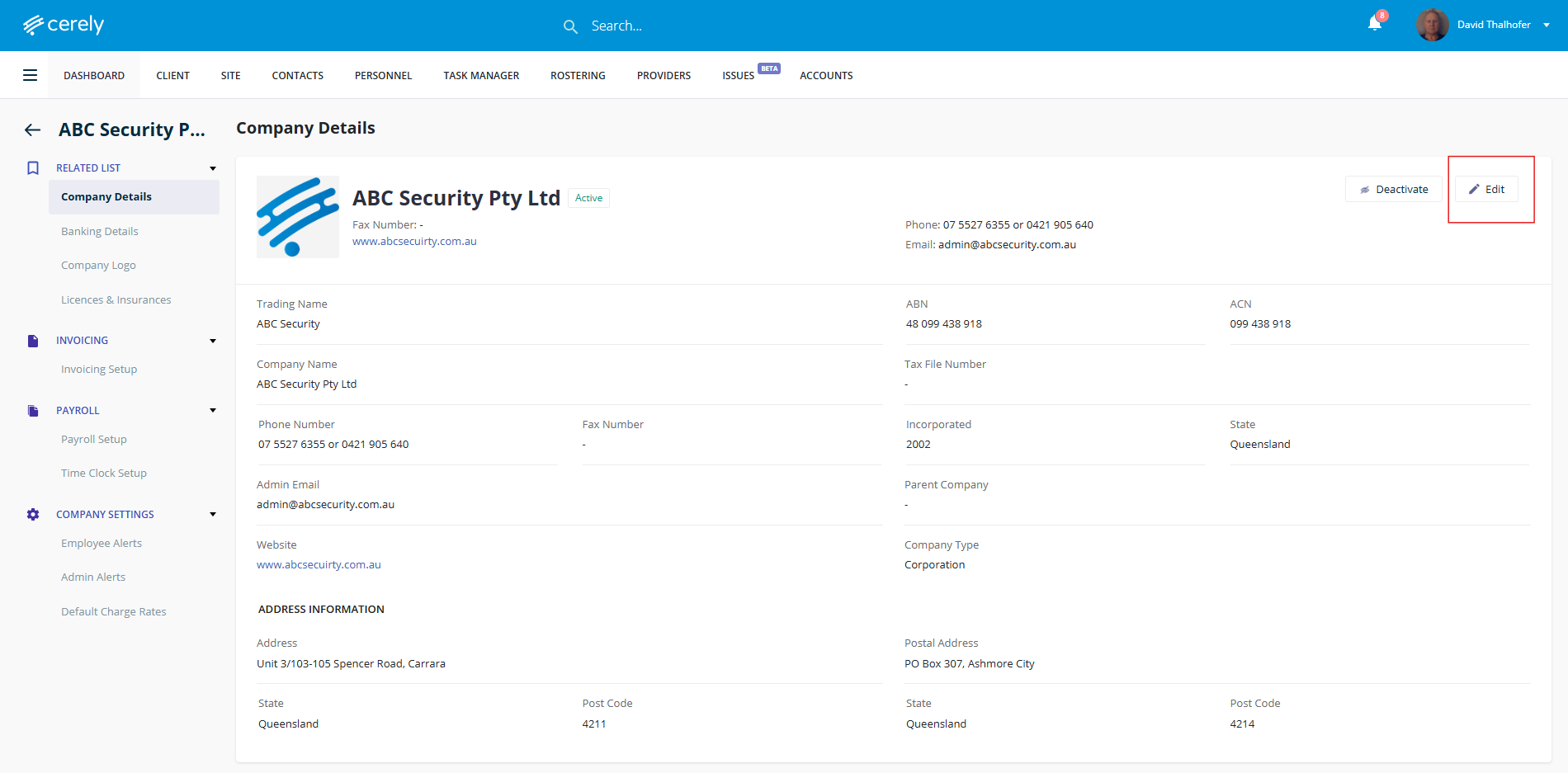
Task: Click the Company Type value Corporation
Action: (934, 565)
